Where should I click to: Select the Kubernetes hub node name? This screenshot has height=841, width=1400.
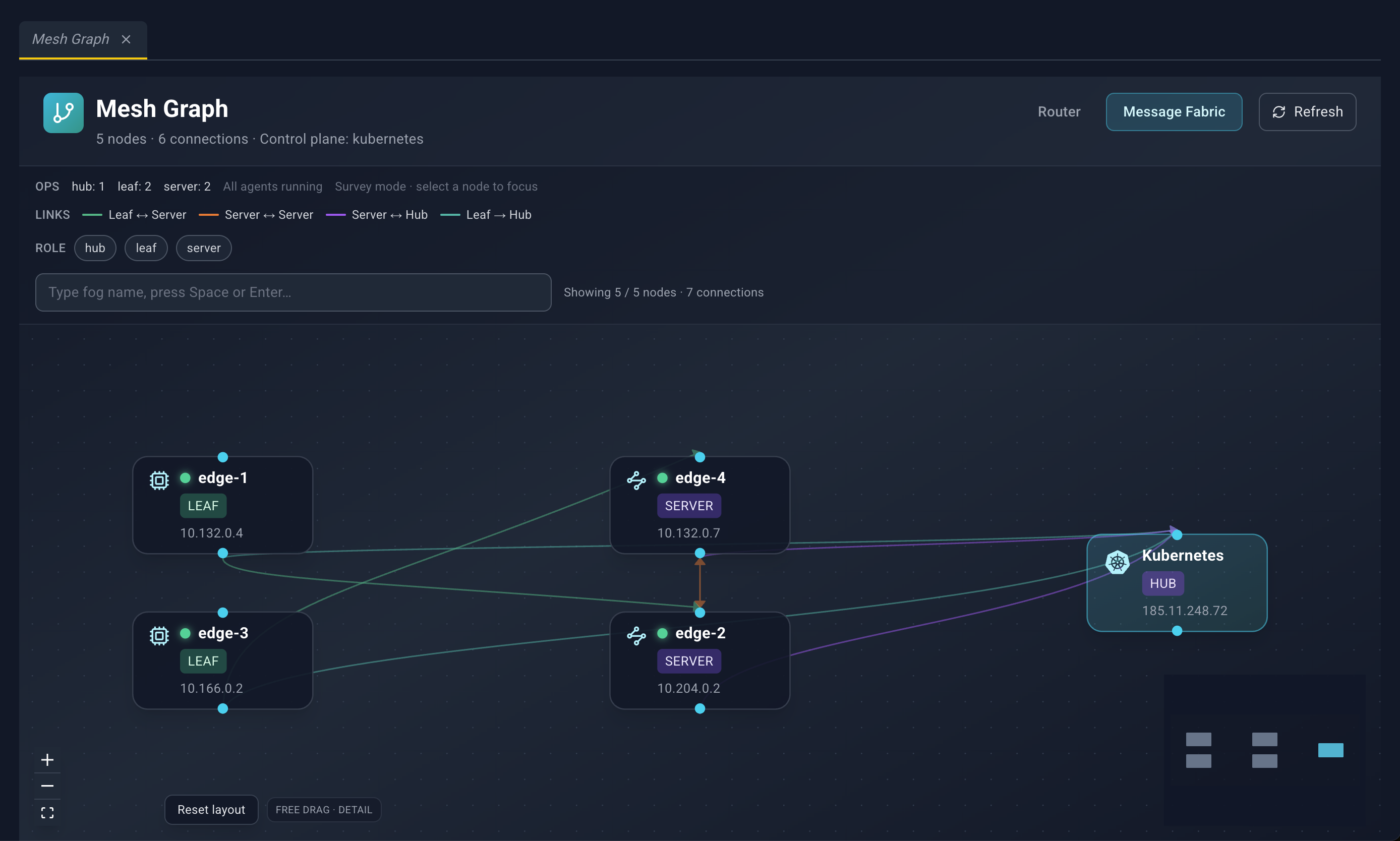[1182, 556]
